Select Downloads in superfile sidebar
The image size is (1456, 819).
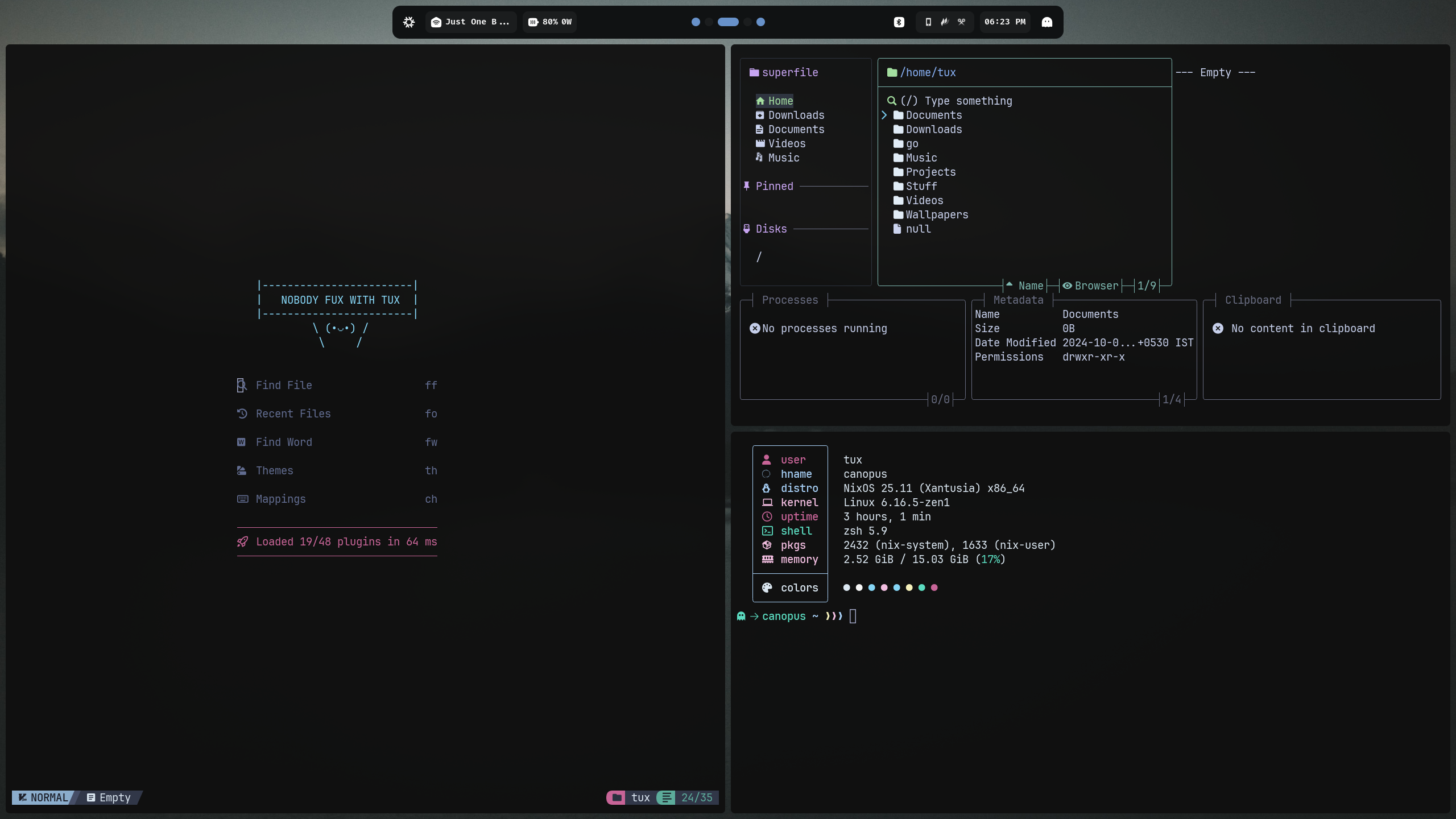[796, 115]
